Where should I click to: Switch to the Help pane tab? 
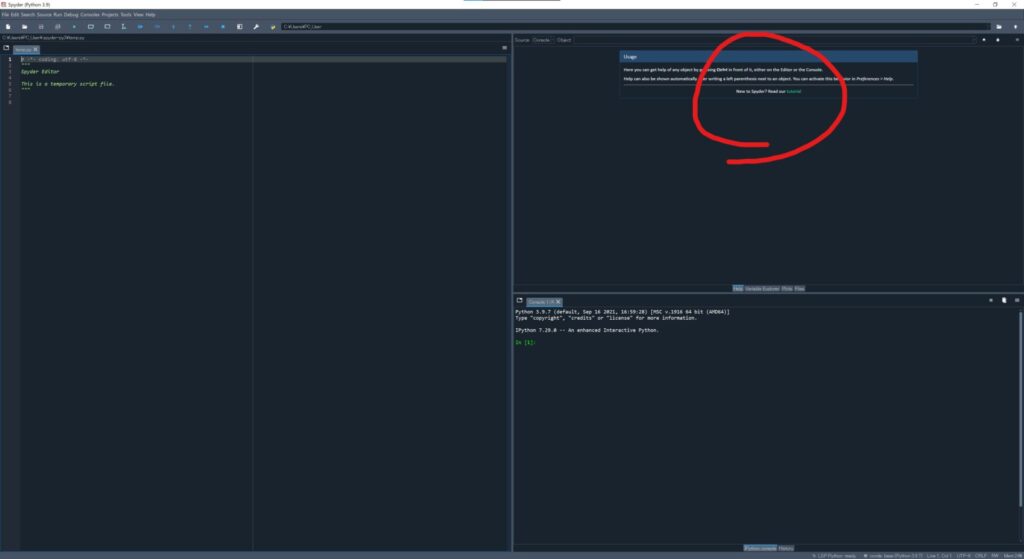tap(737, 289)
